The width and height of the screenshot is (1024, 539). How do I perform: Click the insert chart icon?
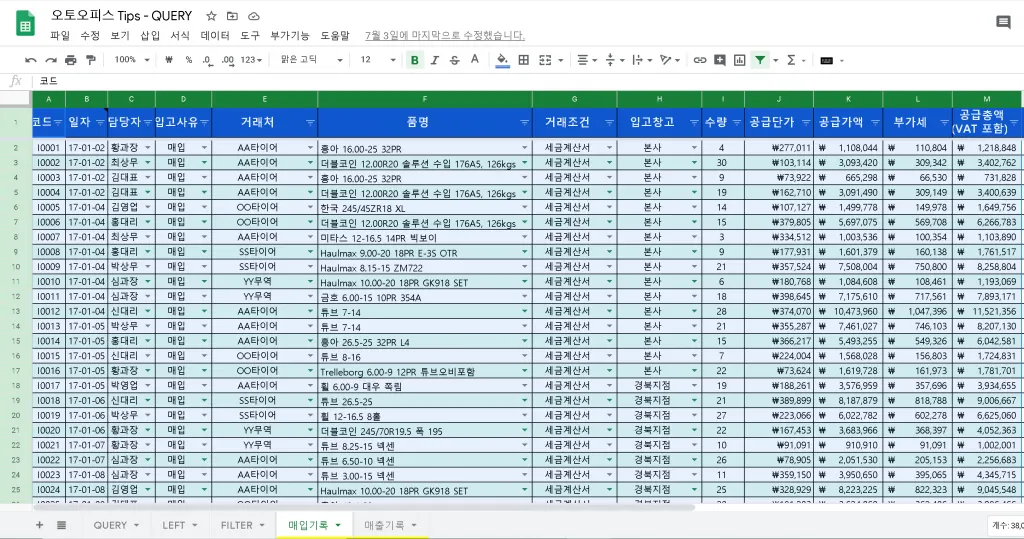[740, 60]
